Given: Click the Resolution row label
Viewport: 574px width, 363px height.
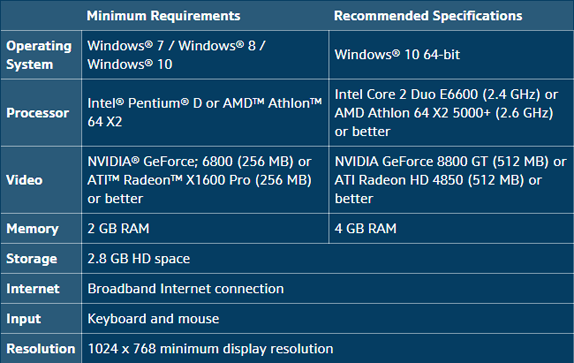Looking at the screenshot, I should [x=41, y=349].
